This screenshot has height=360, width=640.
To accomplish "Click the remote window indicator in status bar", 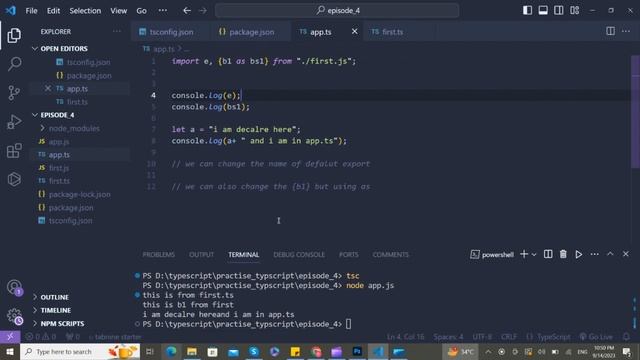I will point(10,337).
